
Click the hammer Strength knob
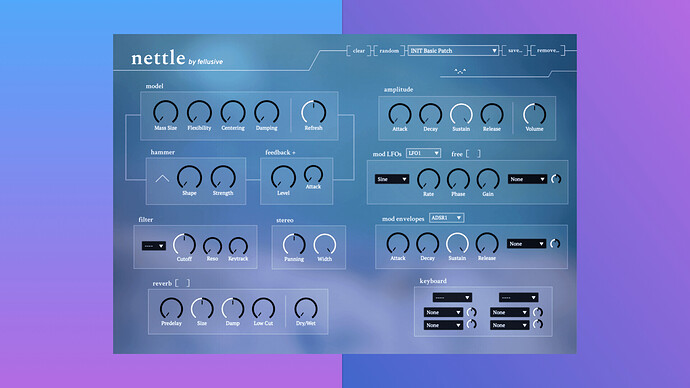(x=223, y=178)
